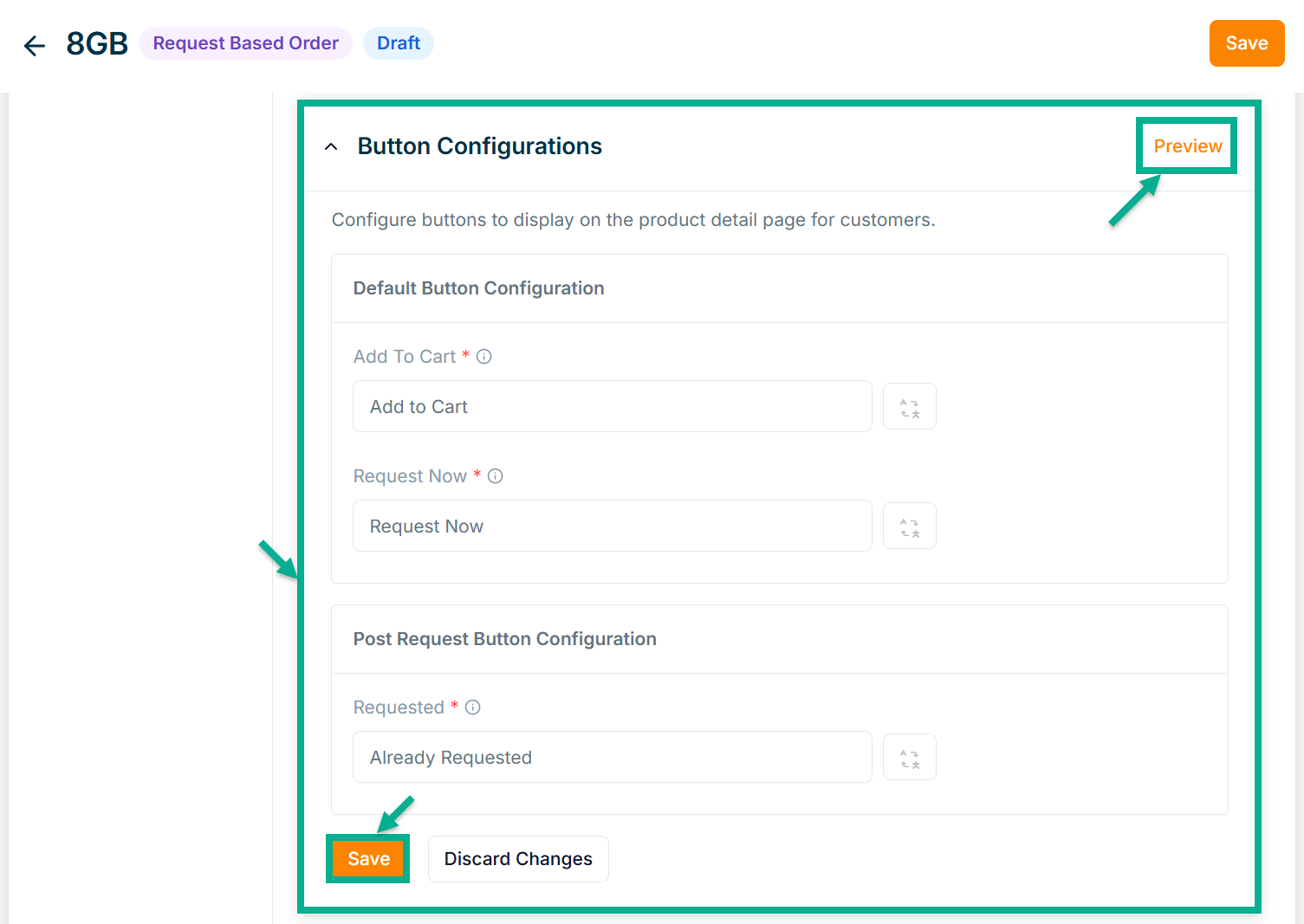
Task: Collapse the Button Configurations section
Action: click(x=331, y=147)
